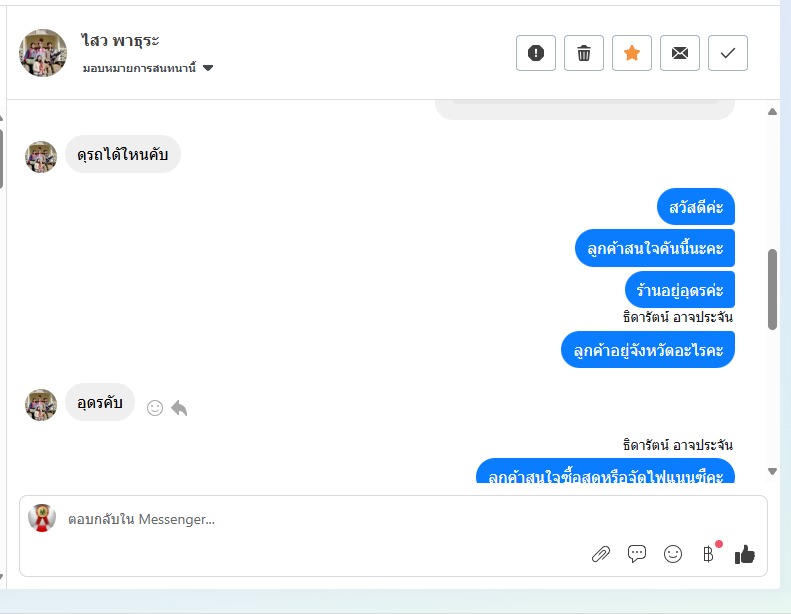
Task: Open saved replies speech bubble icon
Action: click(x=637, y=554)
